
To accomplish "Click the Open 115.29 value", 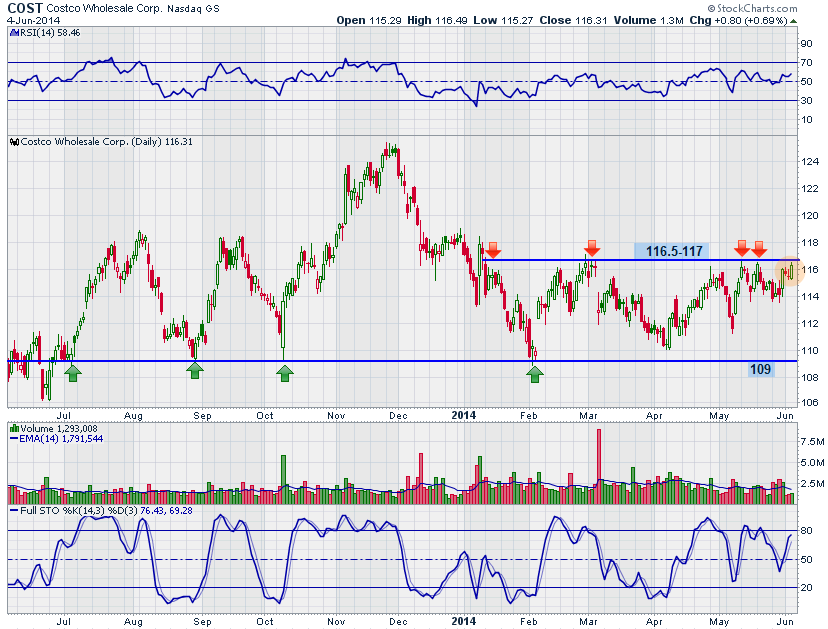I will [x=369, y=20].
